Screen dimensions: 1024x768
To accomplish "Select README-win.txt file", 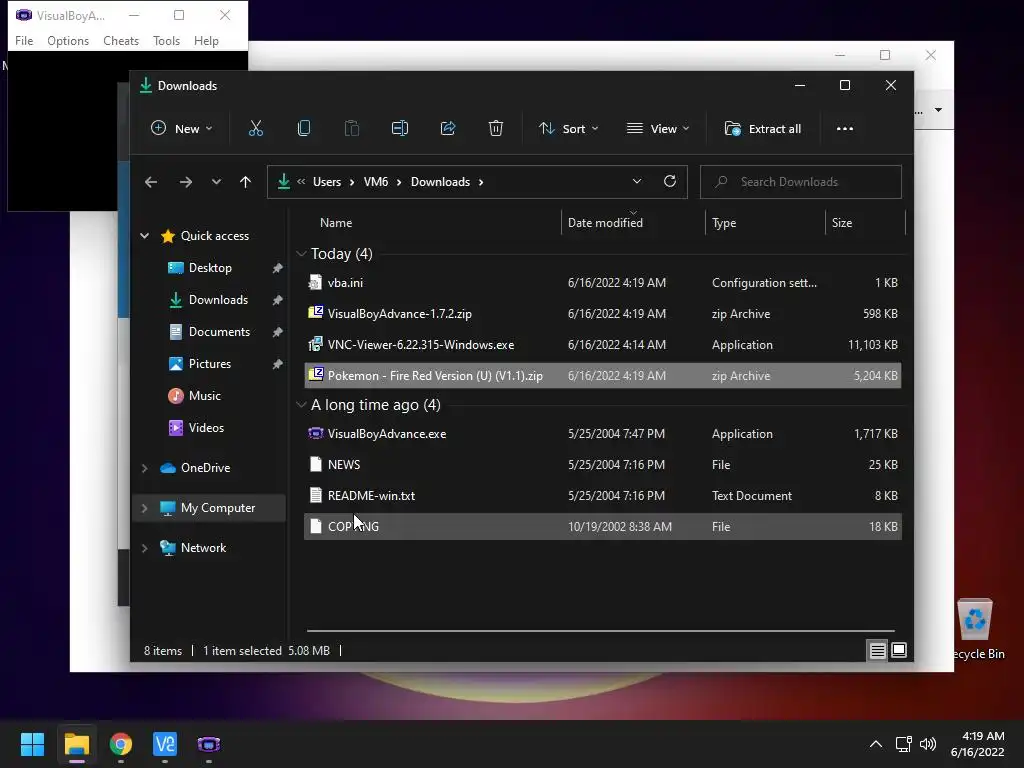I will [x=603, y=496].
